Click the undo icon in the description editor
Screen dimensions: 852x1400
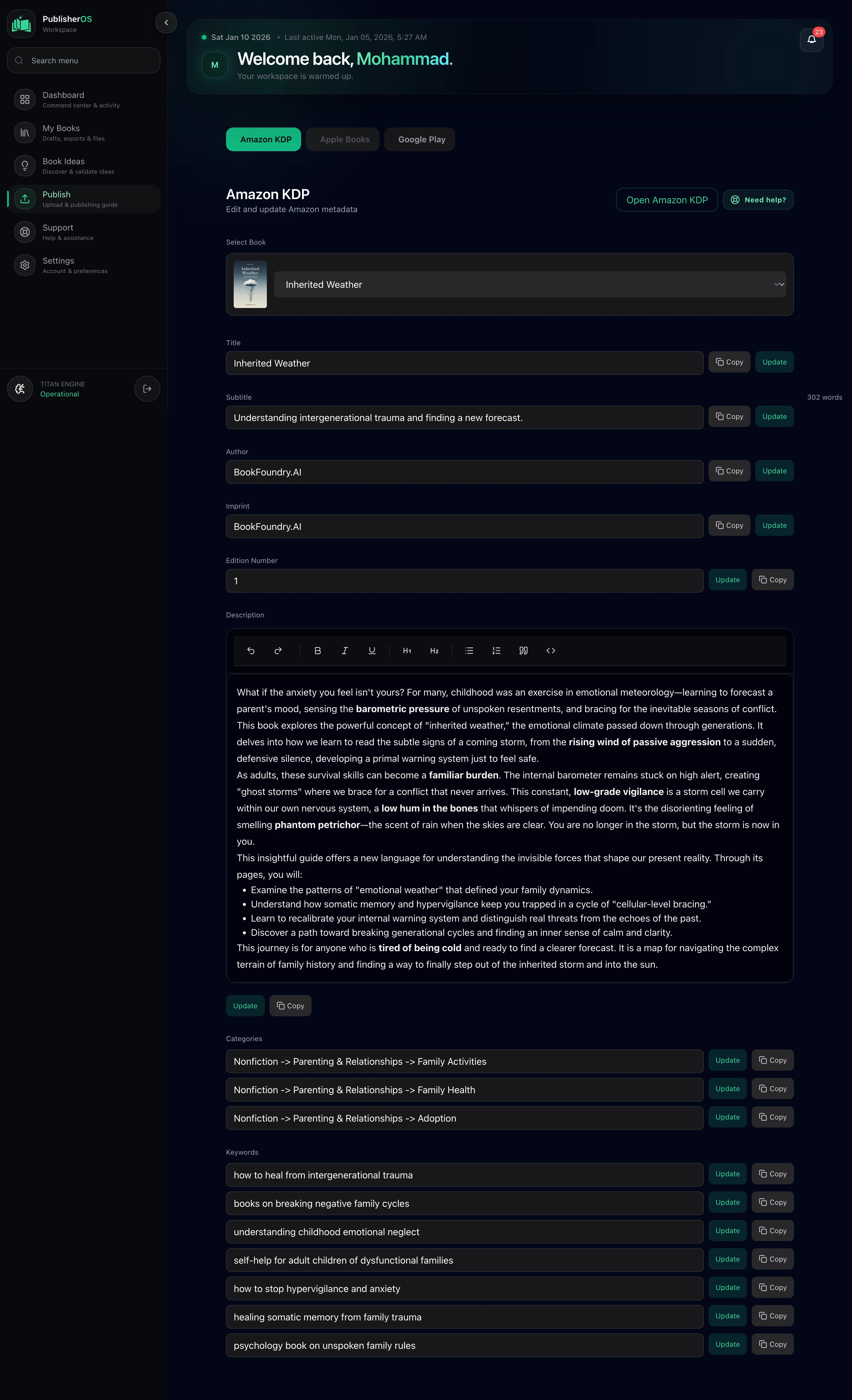coord(251,651)
